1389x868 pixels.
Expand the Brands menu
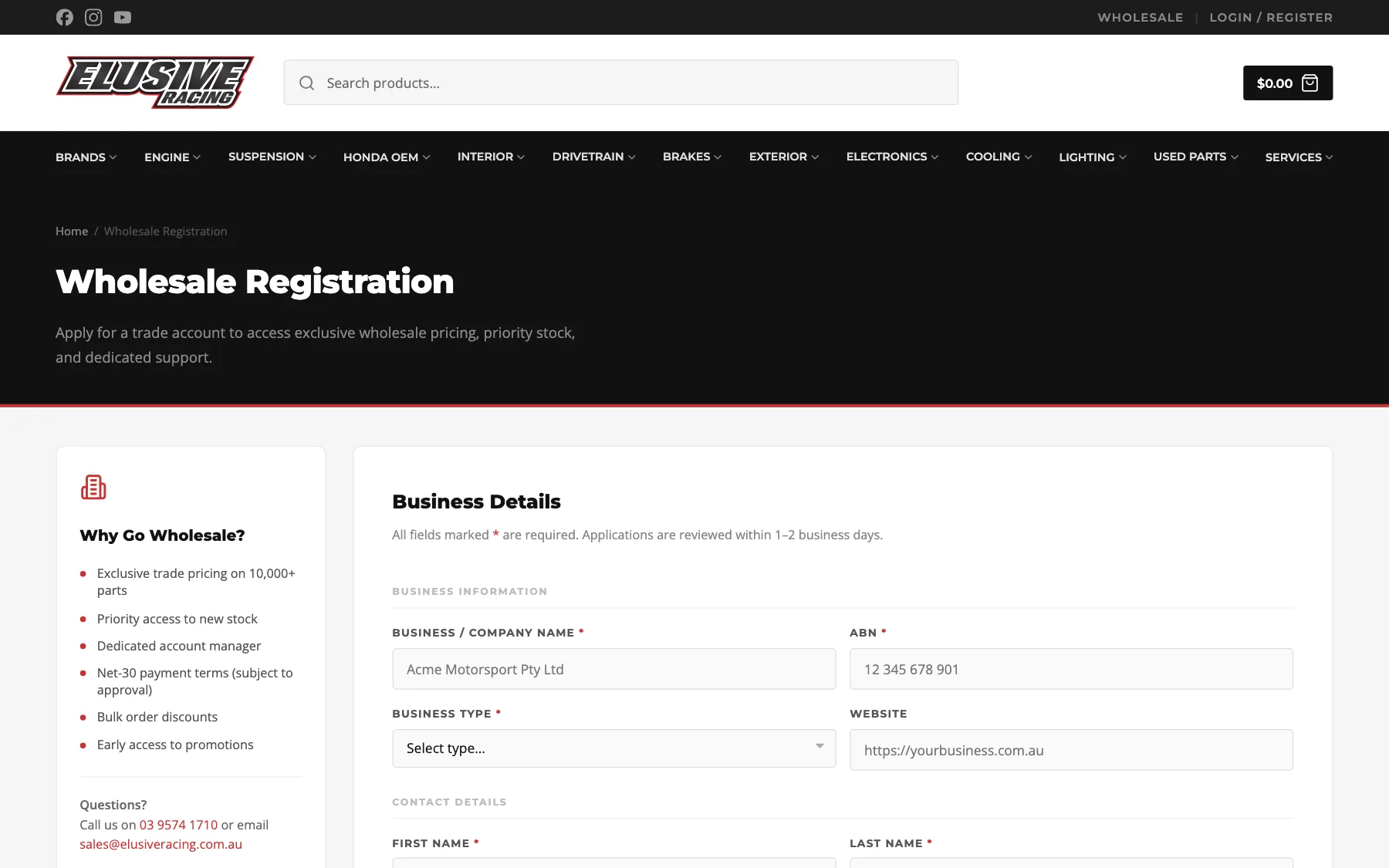pos(86,157)
